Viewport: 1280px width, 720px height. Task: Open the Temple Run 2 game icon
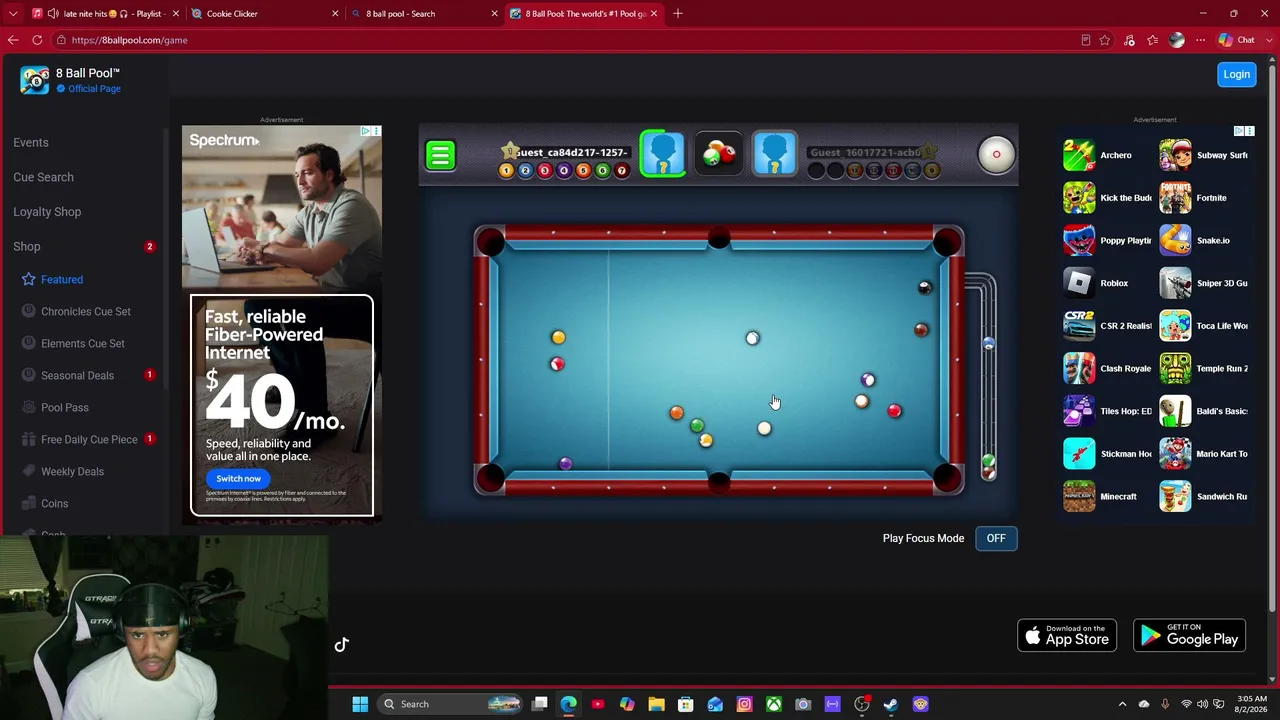(x=1175, y=368)
